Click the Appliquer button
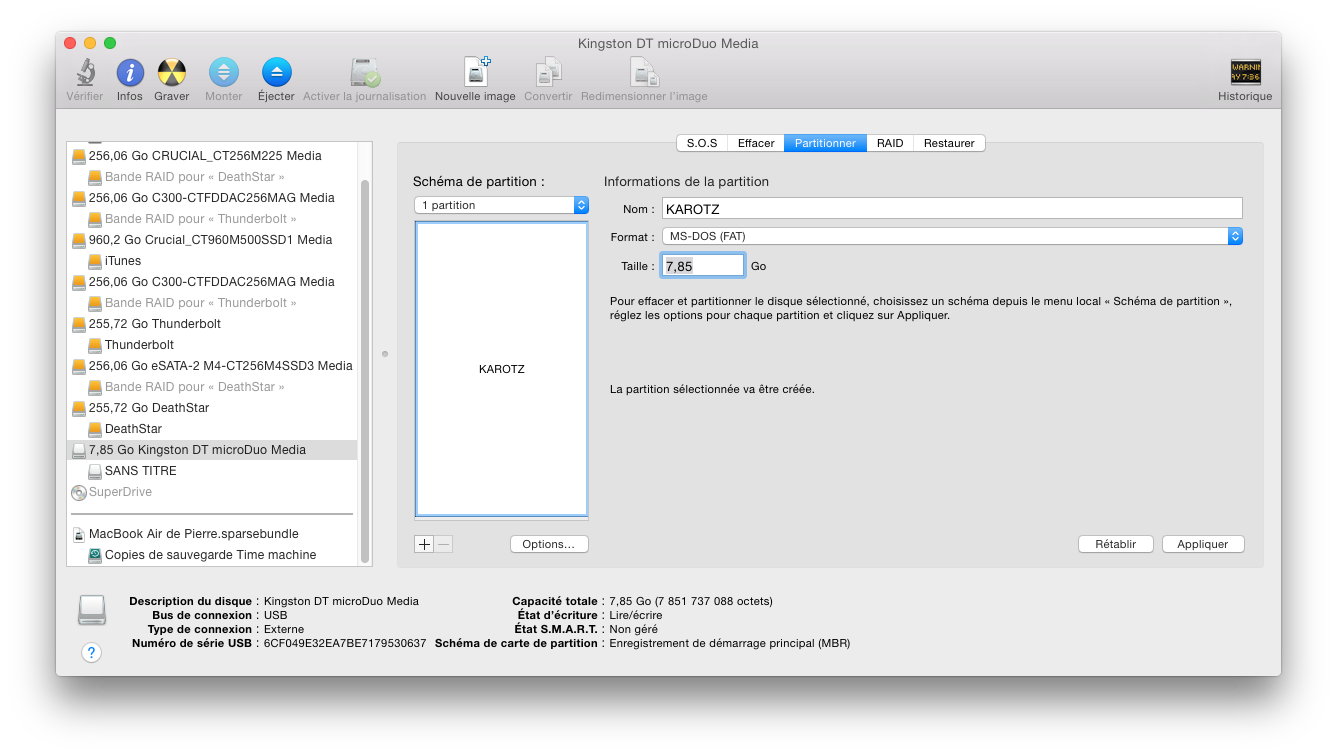Image resolution: width=1337 pixels, height=756 pixels. (1203, 544)
